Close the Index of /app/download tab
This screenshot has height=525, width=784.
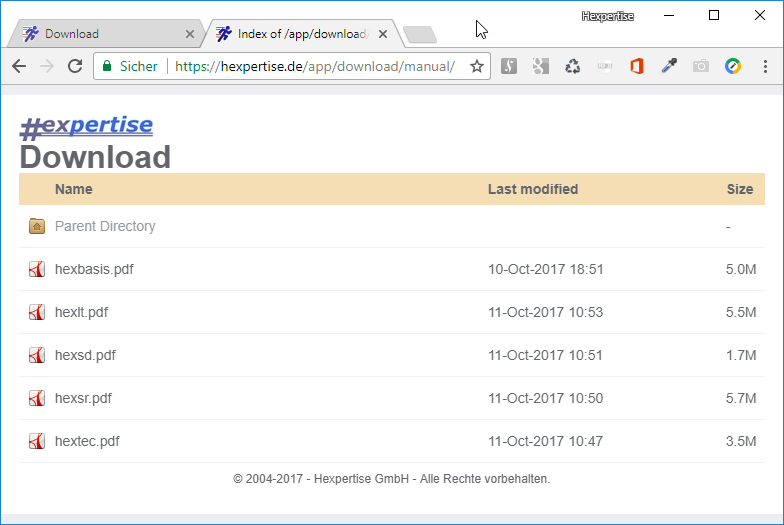[x=383, y=34]
